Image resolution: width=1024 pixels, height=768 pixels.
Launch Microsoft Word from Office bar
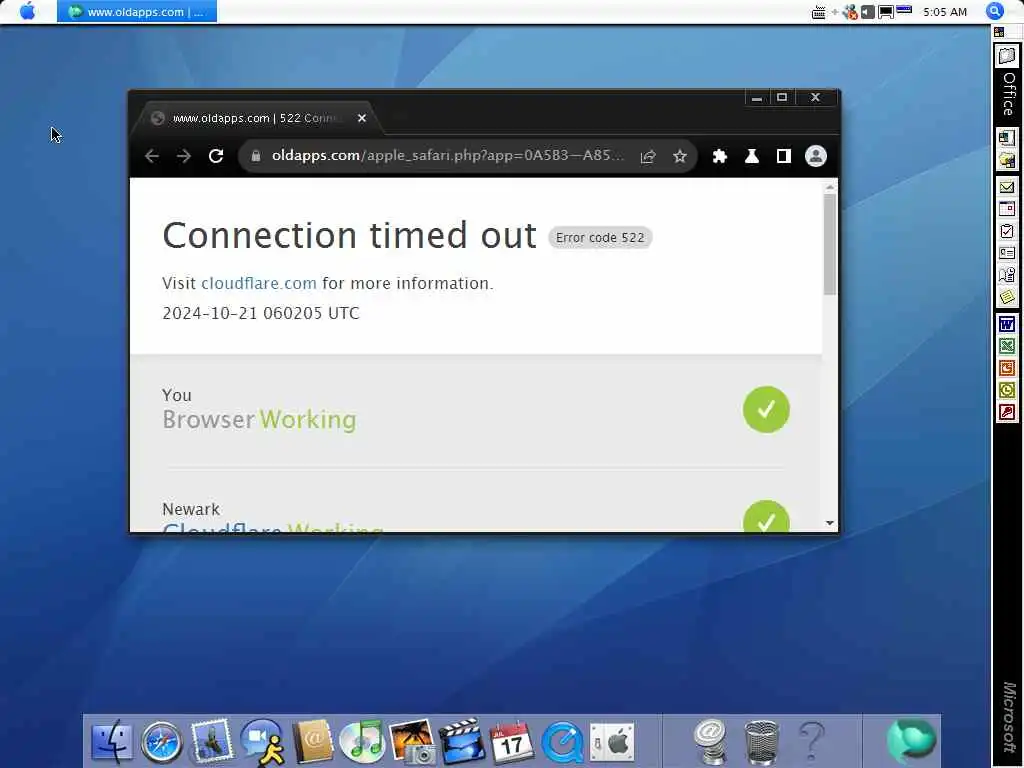(1006, 324)
